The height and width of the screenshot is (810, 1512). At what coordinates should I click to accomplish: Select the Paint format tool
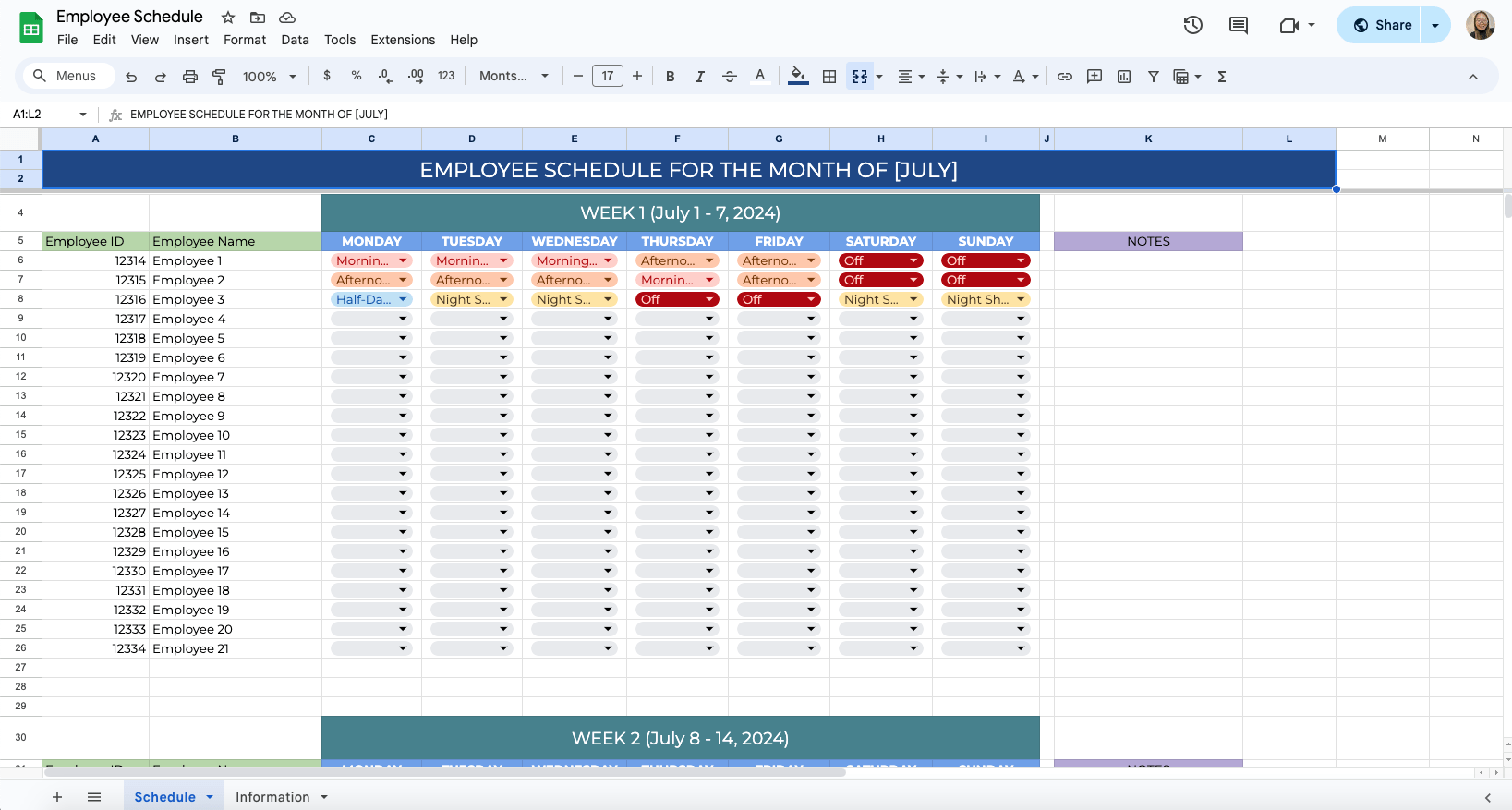click(x=219, y=77)
